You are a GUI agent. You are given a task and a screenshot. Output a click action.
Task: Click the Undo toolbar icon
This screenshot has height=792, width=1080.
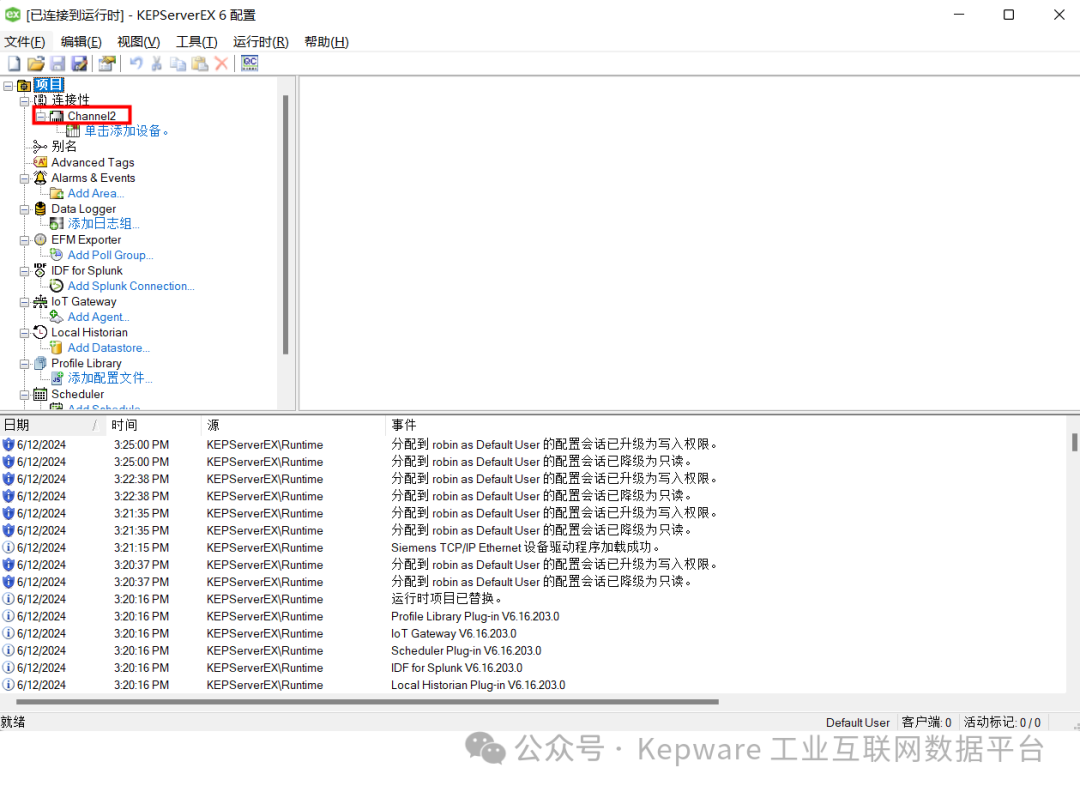136,64
